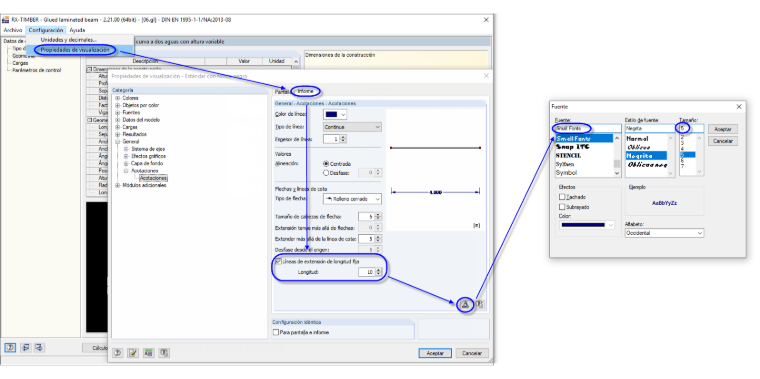
Task: Expand the Colores tree node
Action: [117, 98]
